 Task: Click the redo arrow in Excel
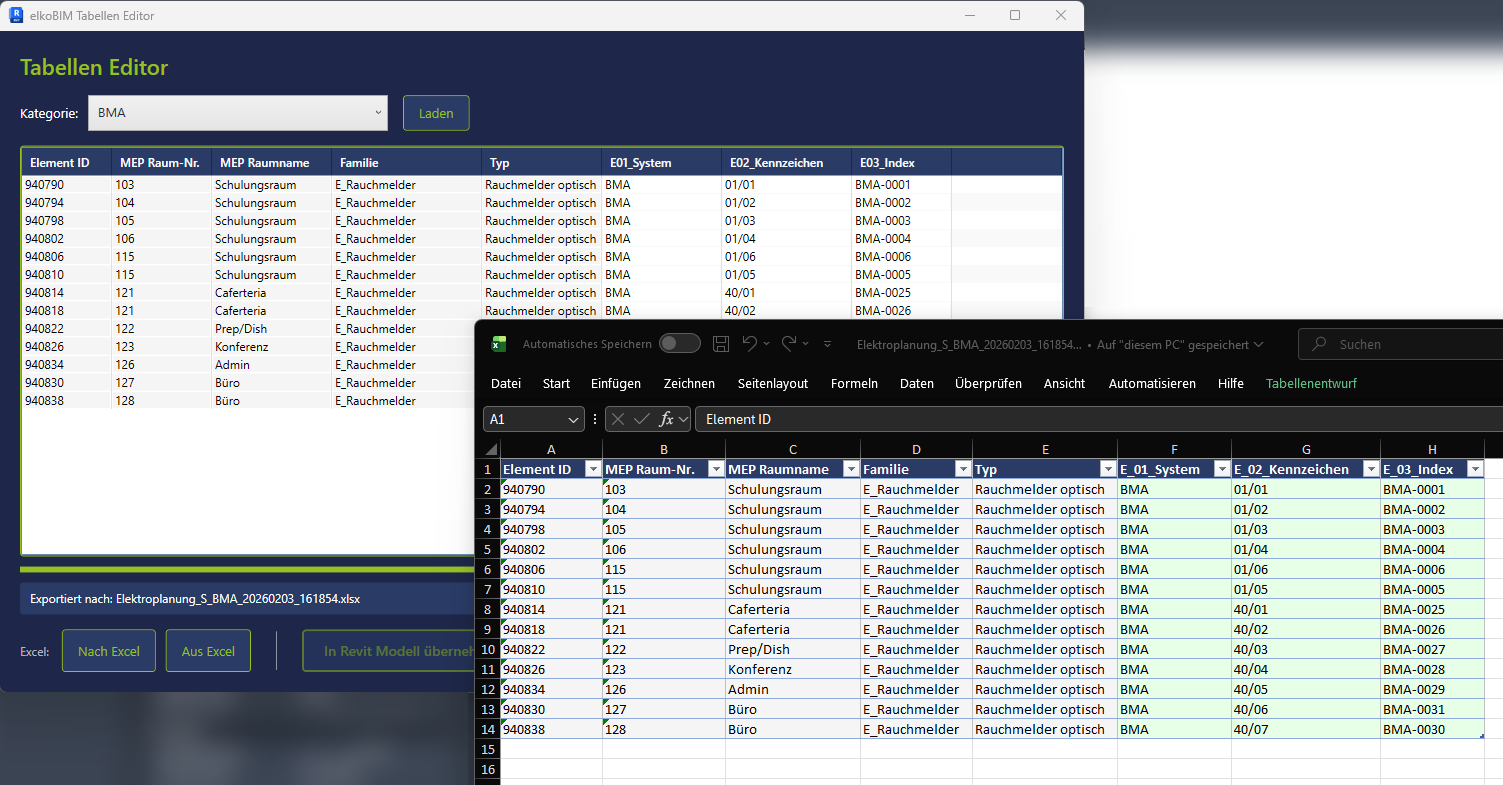click(789, 344)
